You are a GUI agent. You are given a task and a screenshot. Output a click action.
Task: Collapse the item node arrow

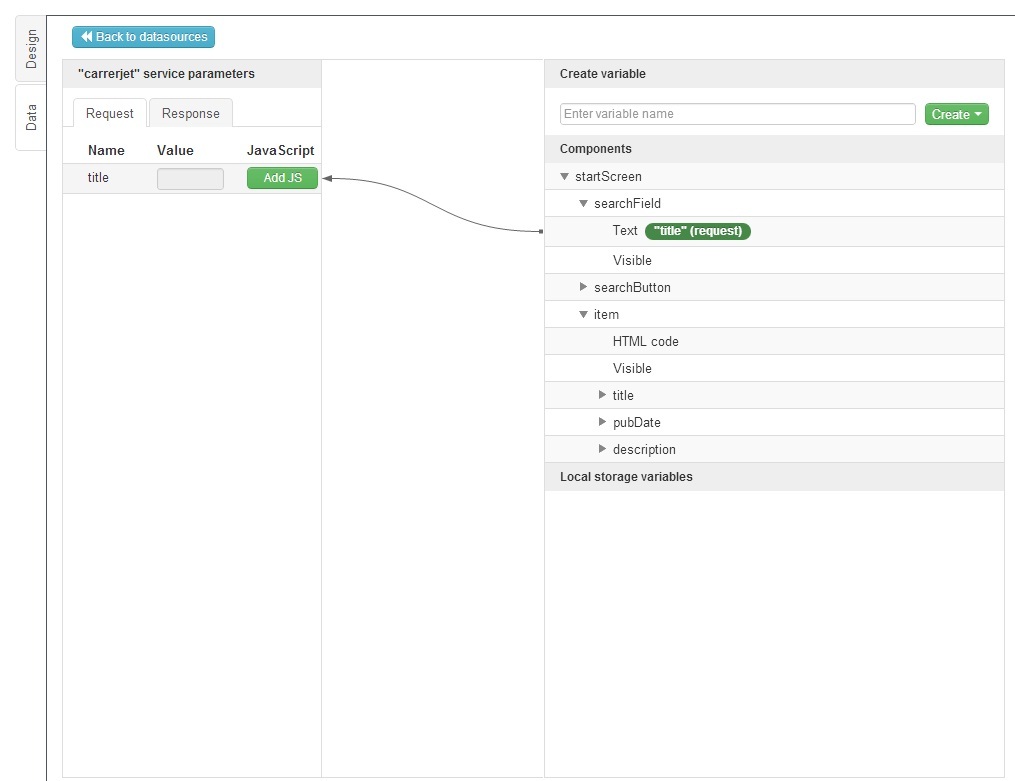click(584, 315)
